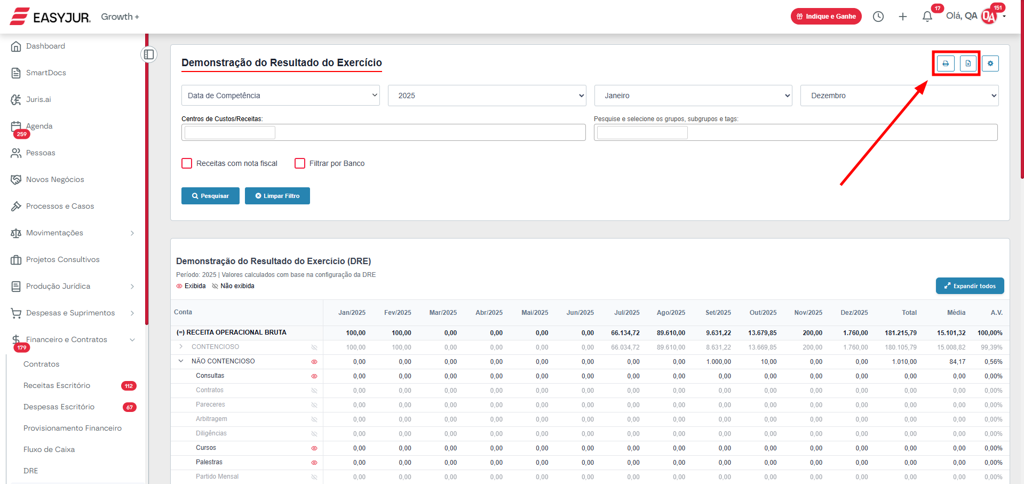
Task: Click the print icon button
Action: pyautogui.click(x=945, y=64)
